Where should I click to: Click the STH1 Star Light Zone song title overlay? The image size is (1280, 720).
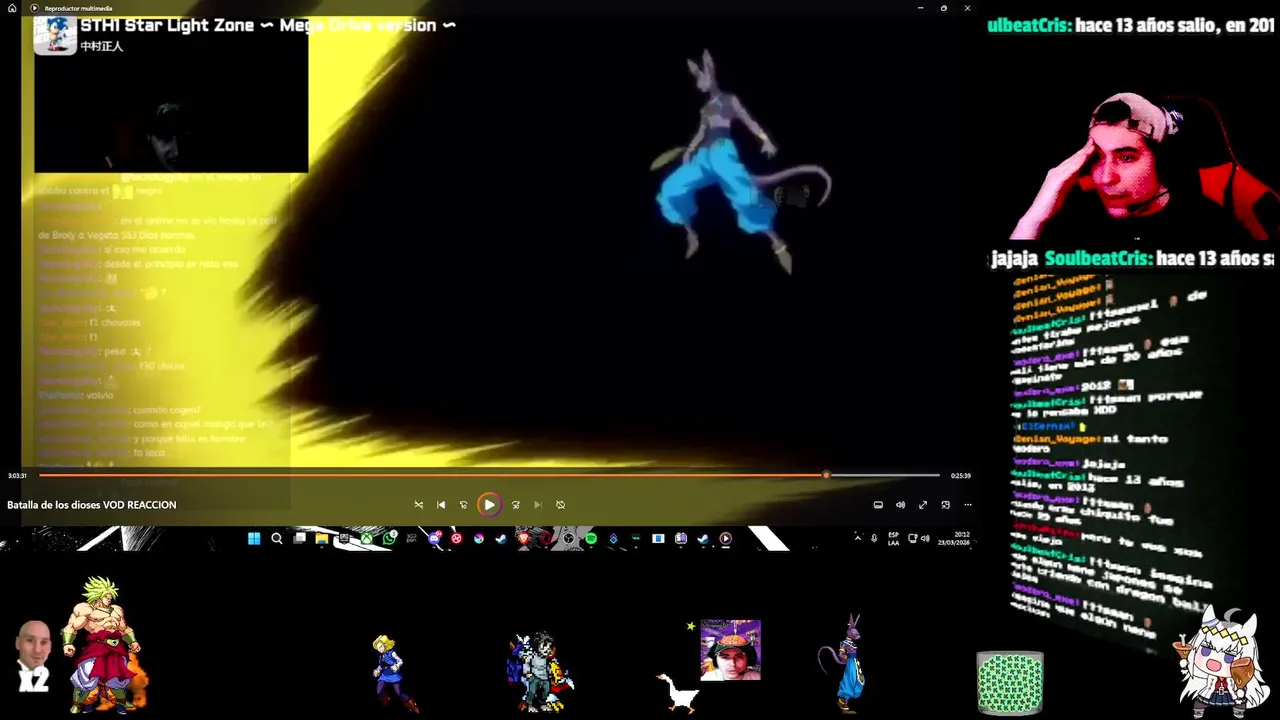pos(268,25)
